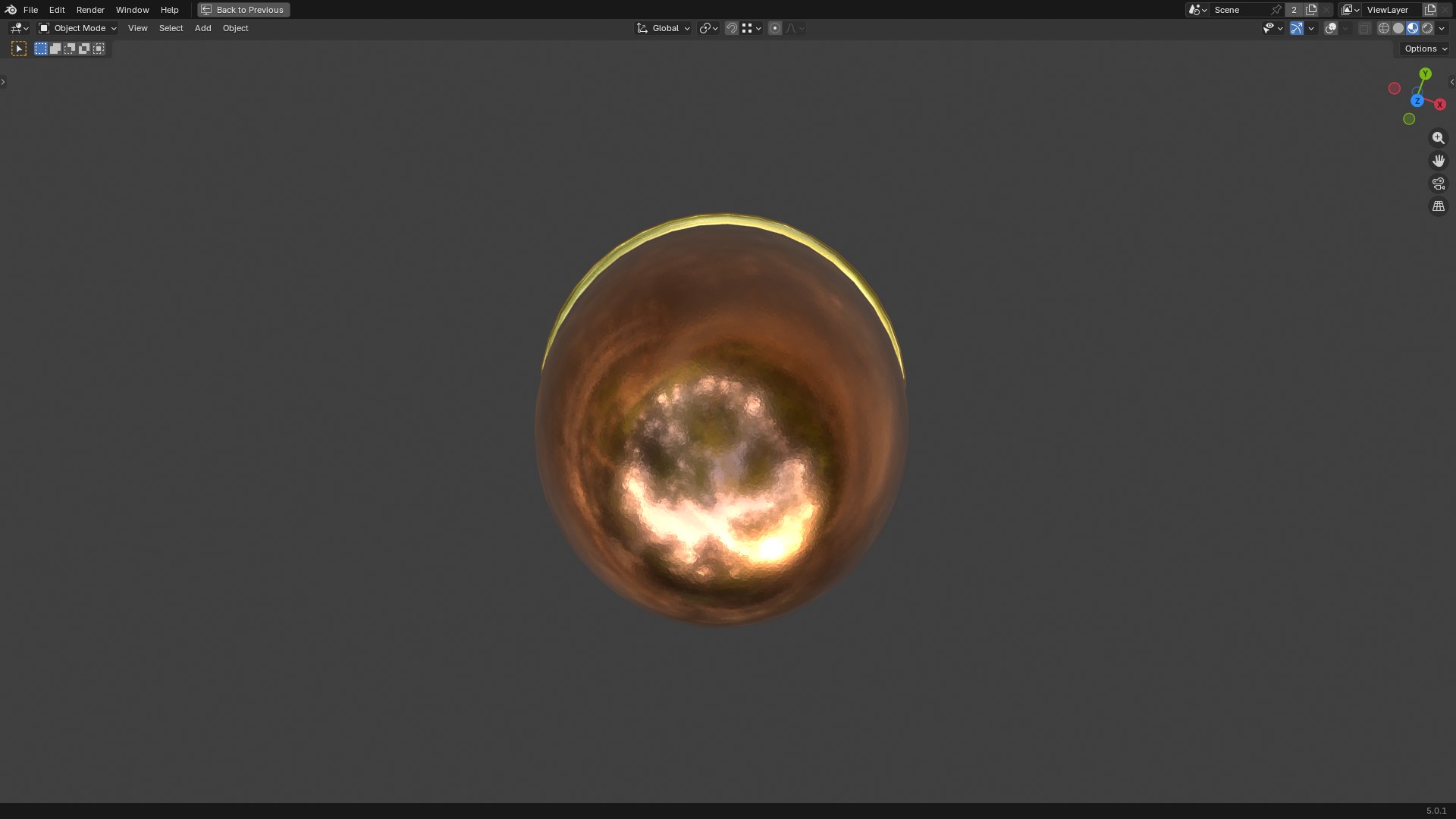Screen dimensions: 1456x819
Task: Switch to Material Preview shading
Action: (x=1413, y=28)
